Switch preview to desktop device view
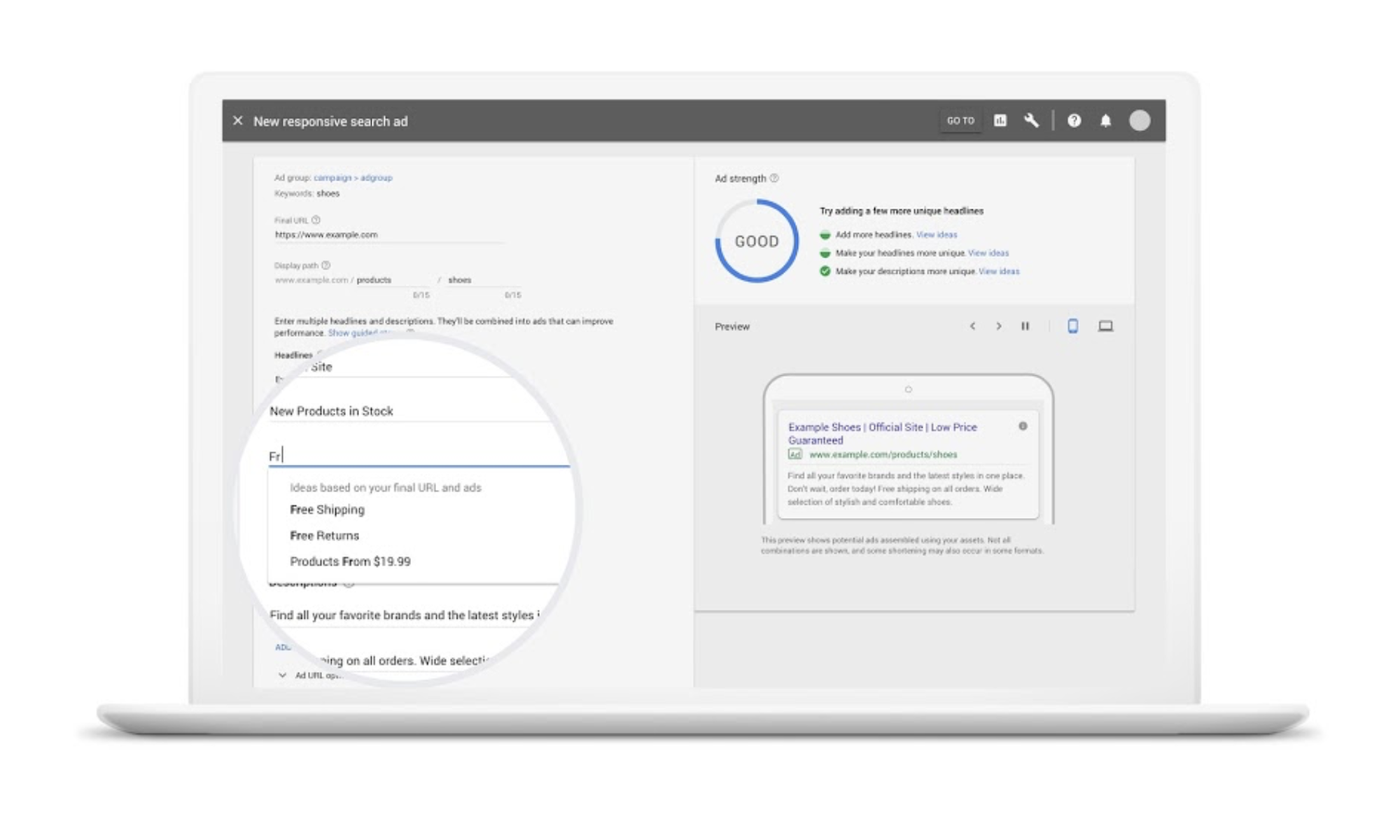Viewport: 1400px width, 840px height. click(1105, 326)
